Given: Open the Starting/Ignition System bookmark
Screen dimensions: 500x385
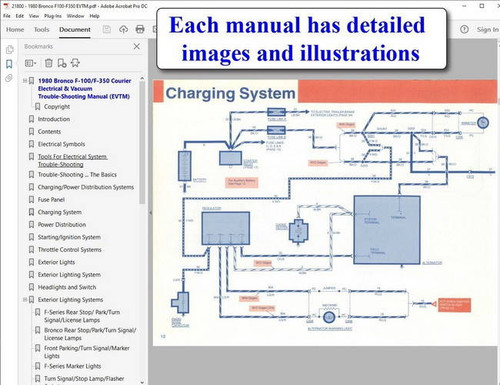Looking at the screenshot, I should [x=69, y=237].
